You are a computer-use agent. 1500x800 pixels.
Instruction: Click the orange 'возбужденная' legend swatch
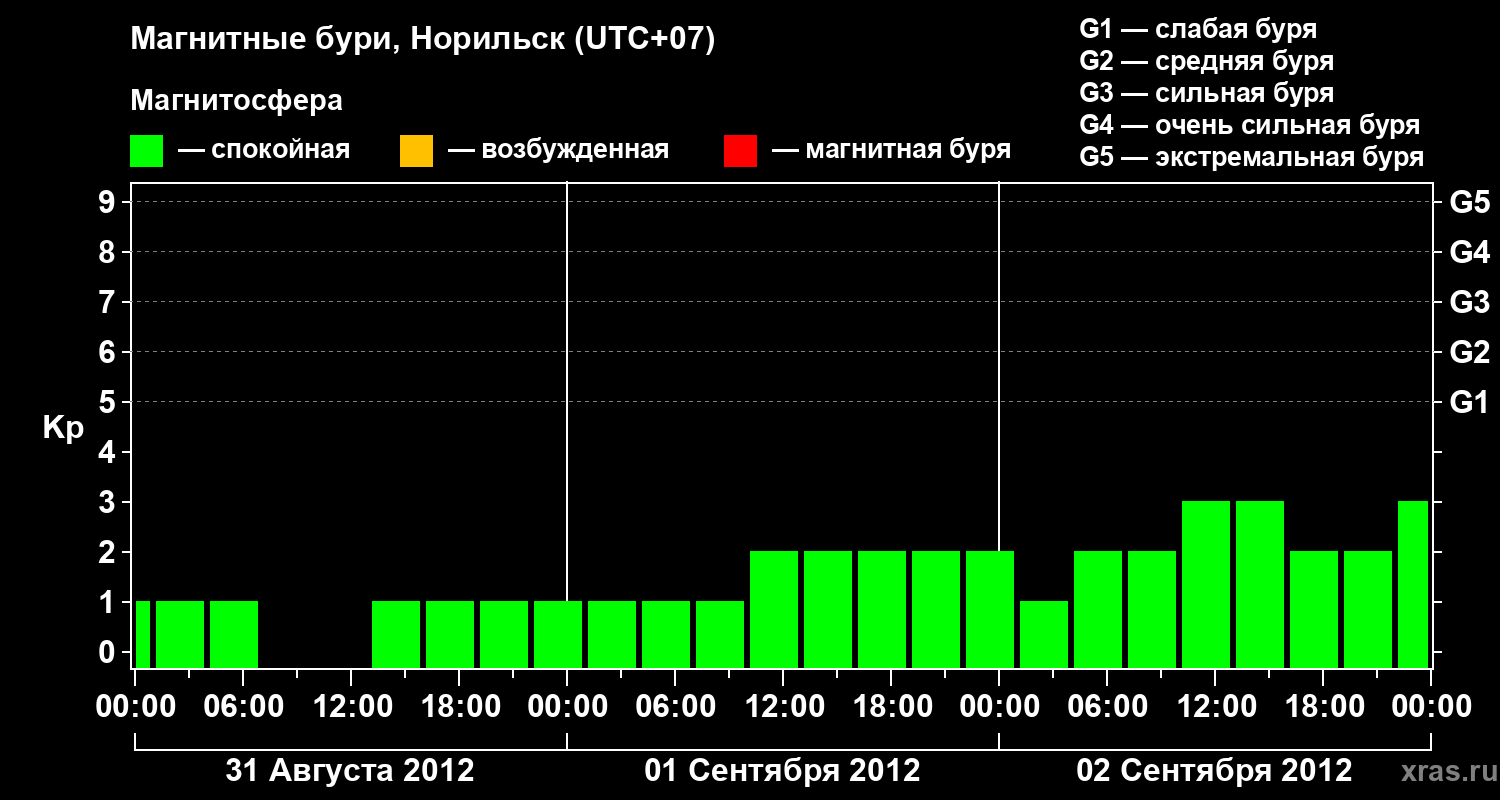(416, 151)
